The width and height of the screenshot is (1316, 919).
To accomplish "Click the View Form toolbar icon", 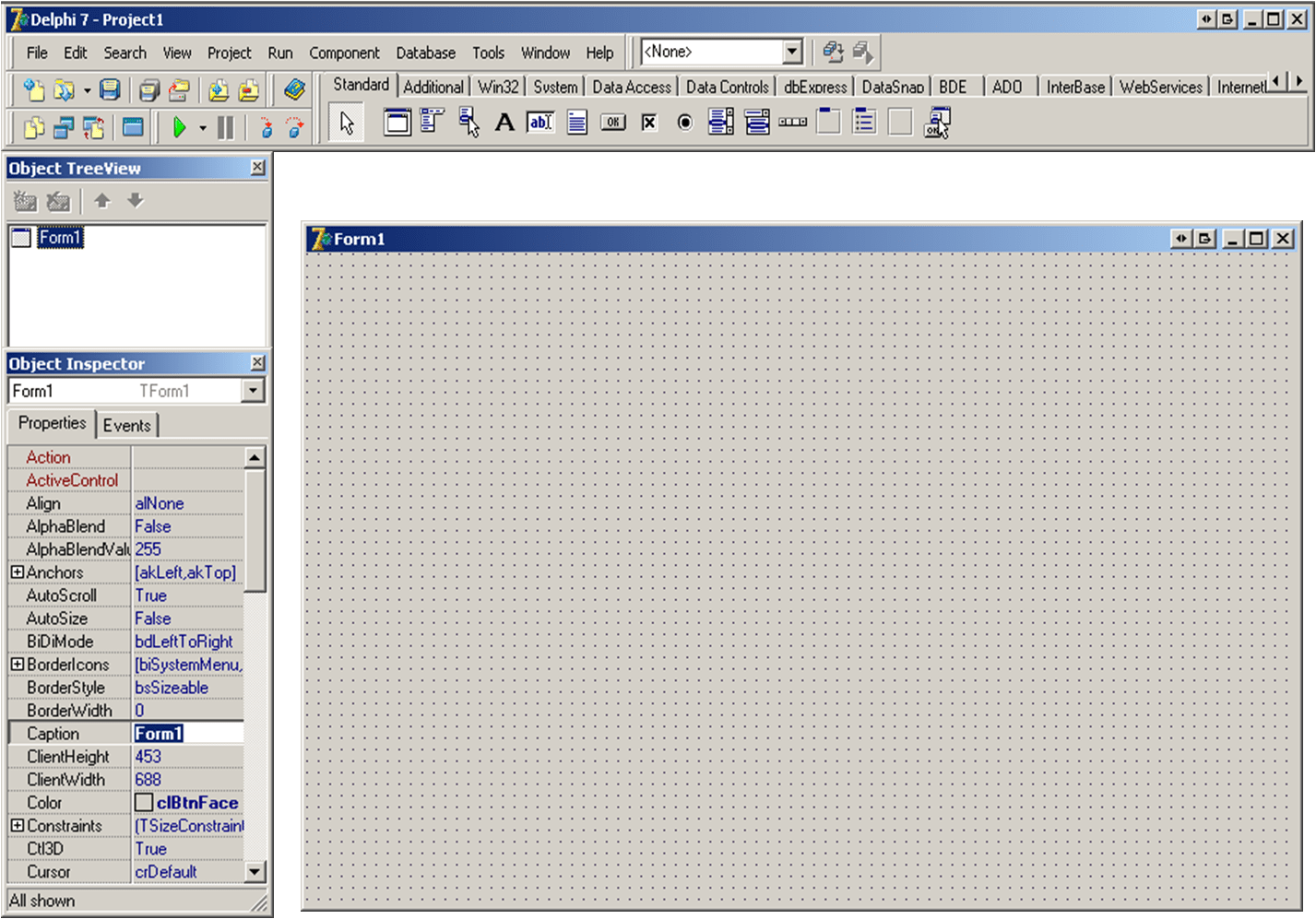I will (x=64, y=127).
